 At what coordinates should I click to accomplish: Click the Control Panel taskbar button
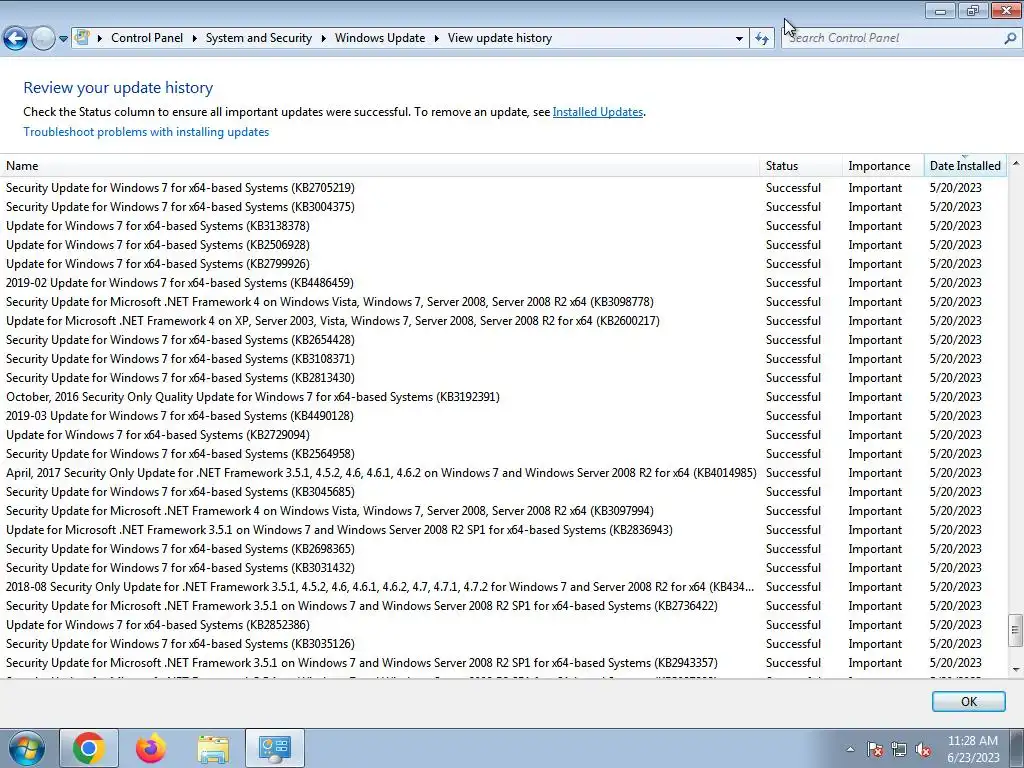(274, 748)
